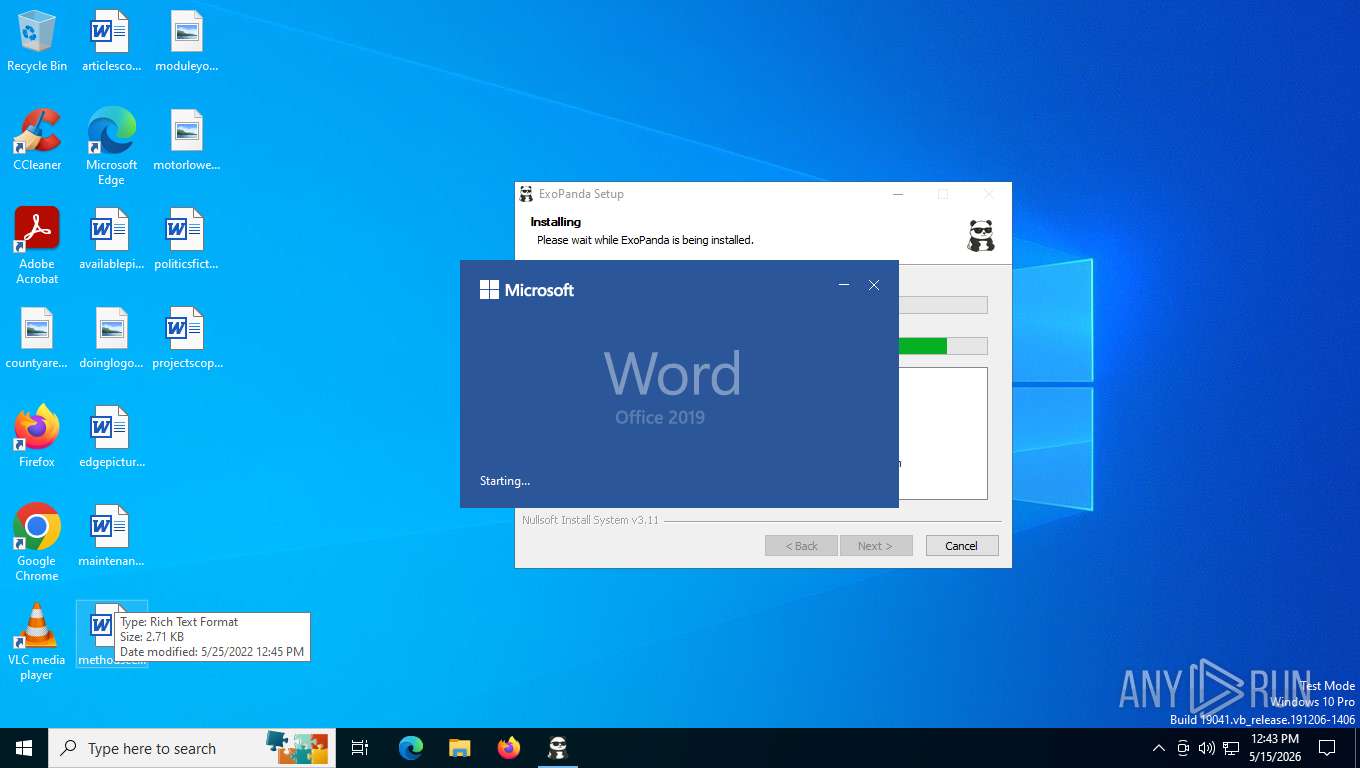Select the moduleyo... image file icon
The width and height of the screenshot is (1360, 768).
click(186, 41)
